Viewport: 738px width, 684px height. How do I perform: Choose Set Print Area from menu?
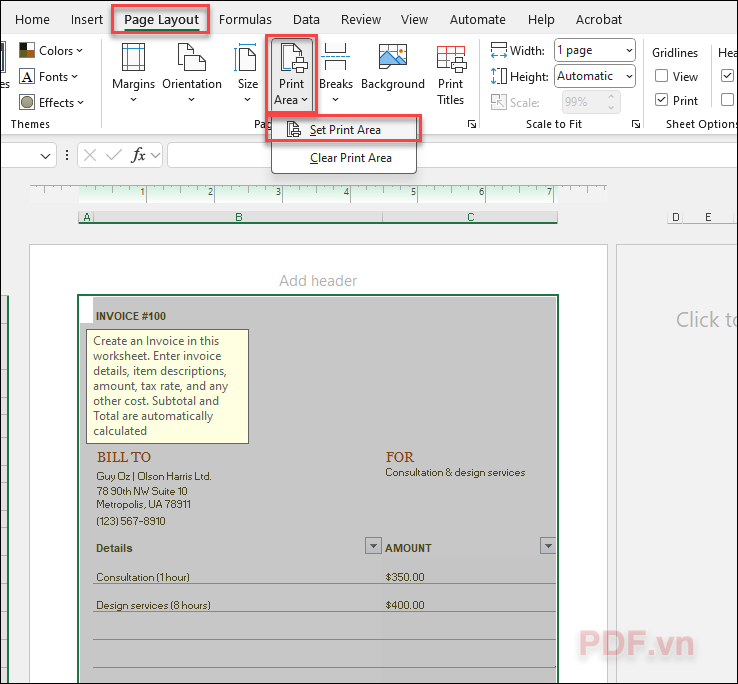pos(344,129)
